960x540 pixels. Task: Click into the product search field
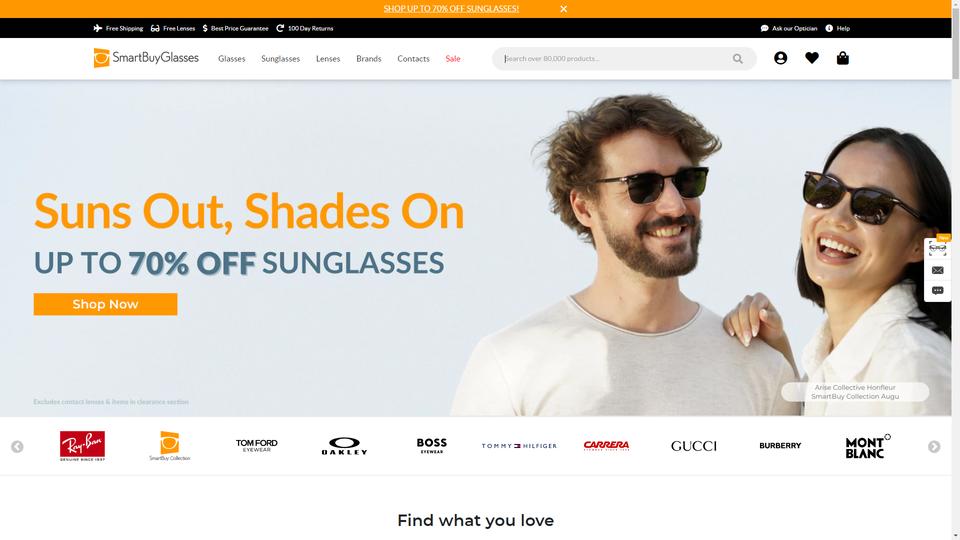(615, 59)
